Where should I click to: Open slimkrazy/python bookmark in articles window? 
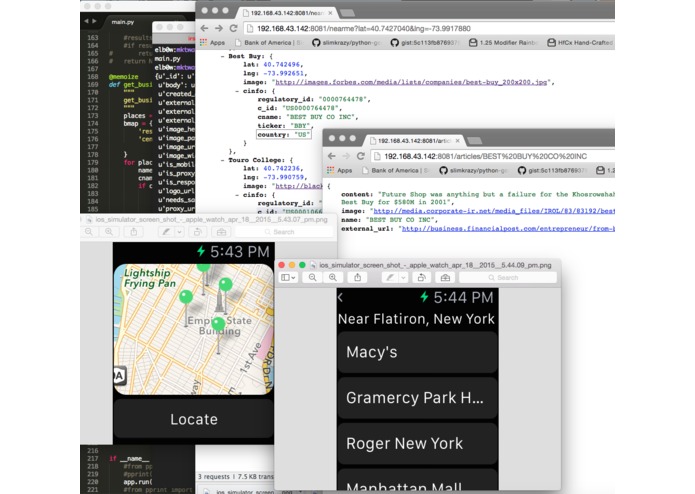tap(474, 170)
